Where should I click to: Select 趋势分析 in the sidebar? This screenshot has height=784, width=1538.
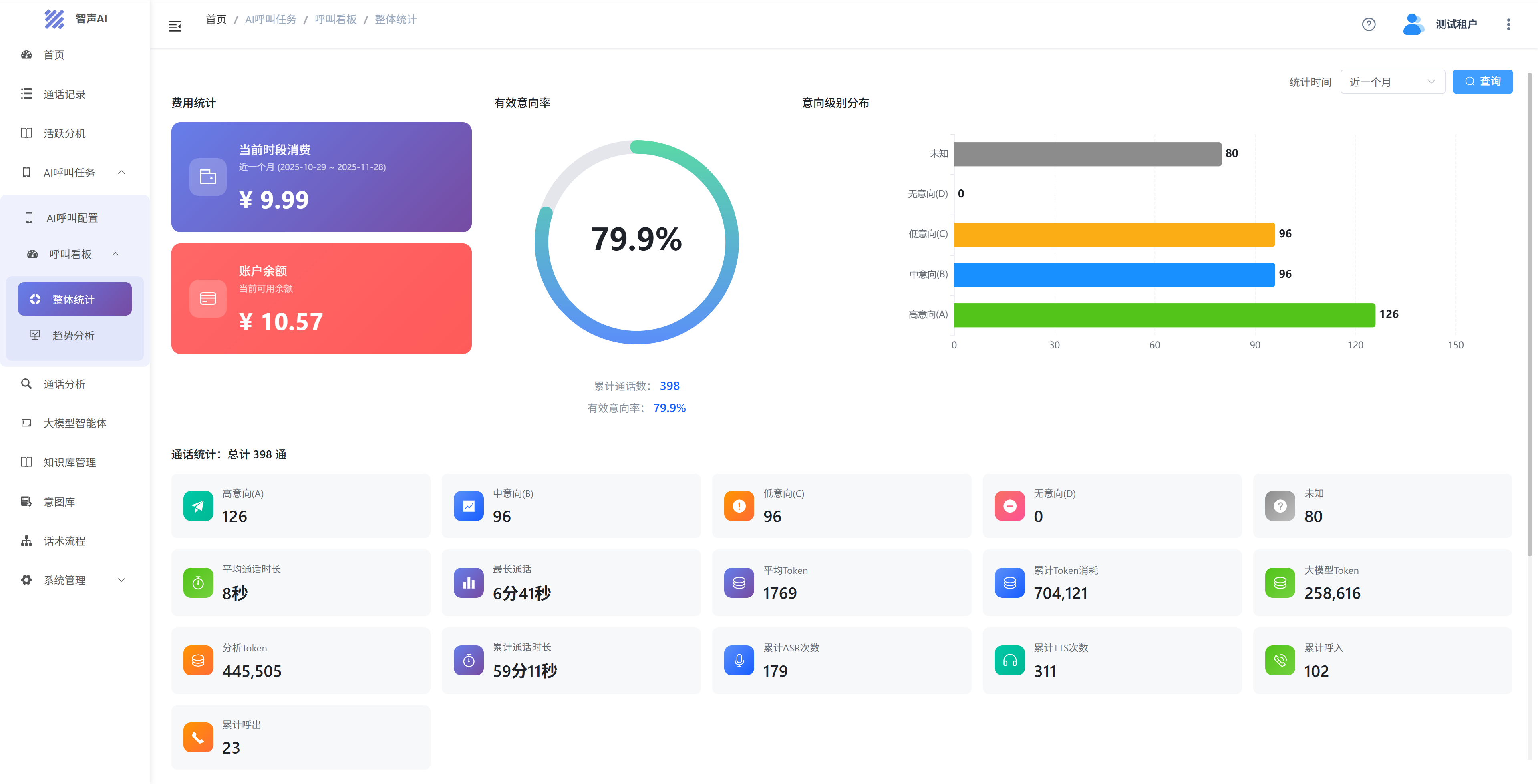coord(73,336)
